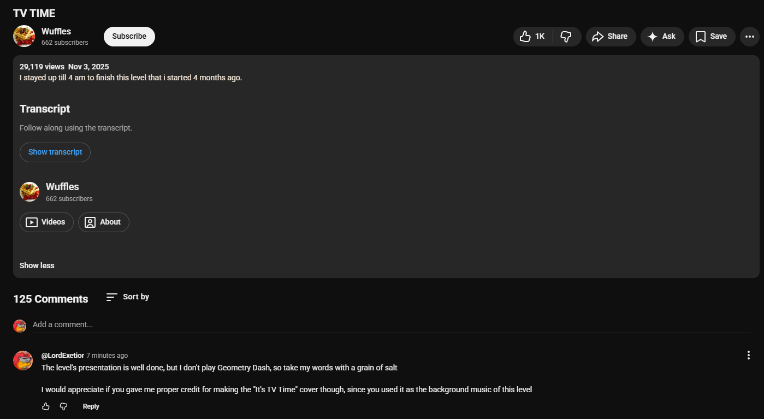Open the comment options three-dot menu

click(748, 355)
